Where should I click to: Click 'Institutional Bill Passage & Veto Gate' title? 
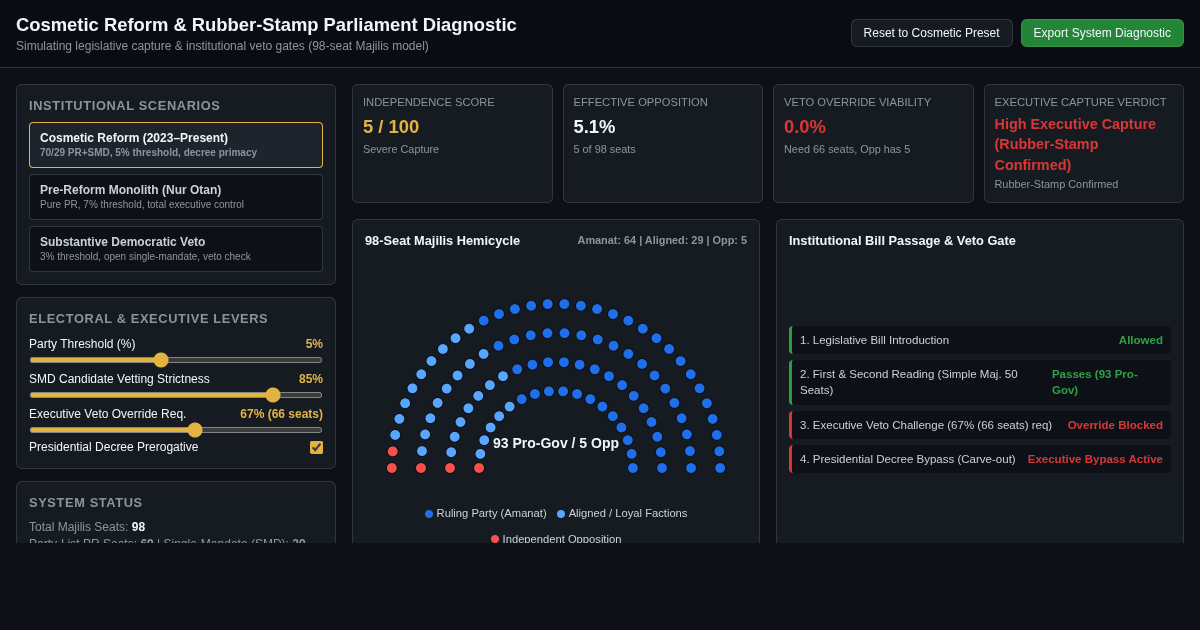coord(902,240)
